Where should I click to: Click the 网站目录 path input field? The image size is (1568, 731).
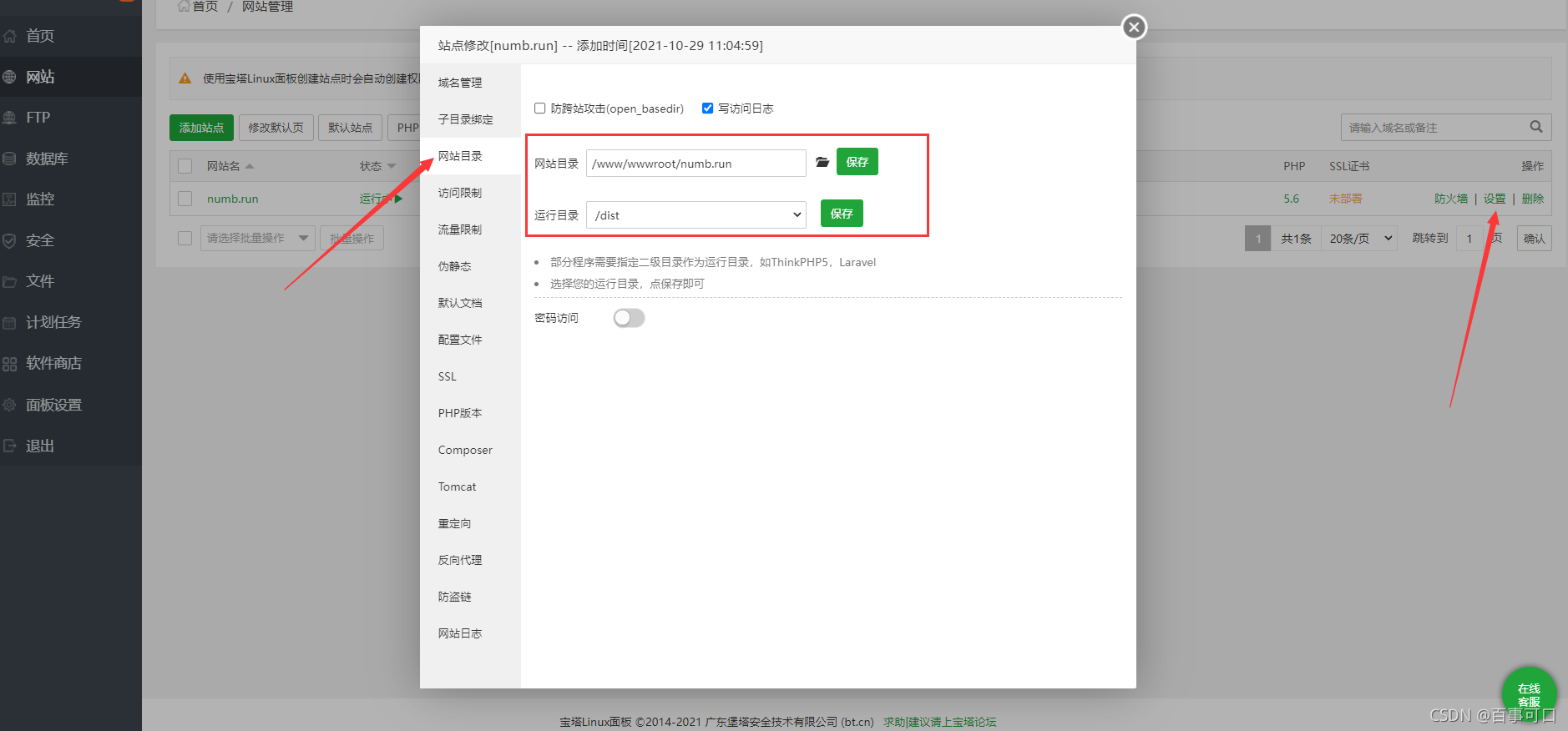coord(696,164)
